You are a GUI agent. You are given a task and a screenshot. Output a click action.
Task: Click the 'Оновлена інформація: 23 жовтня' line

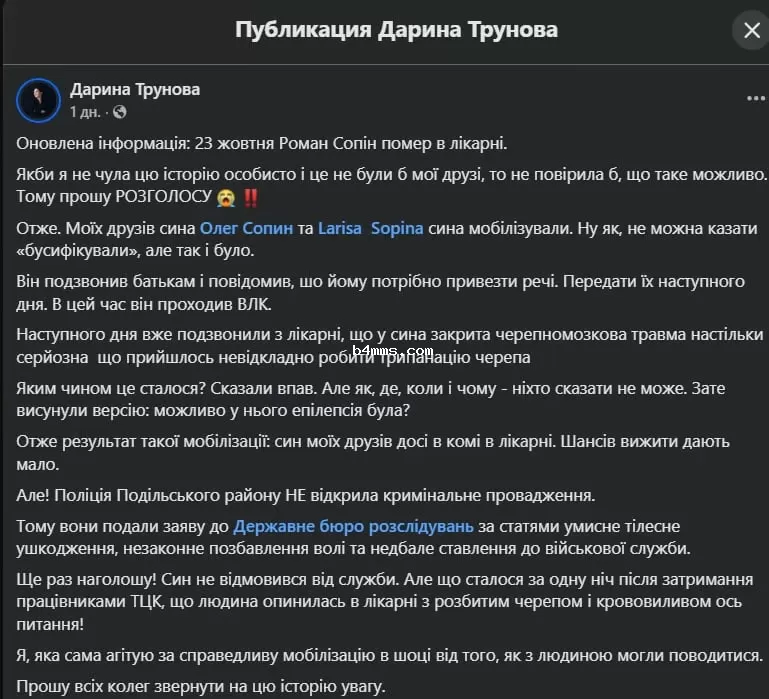tap(263, 143)
